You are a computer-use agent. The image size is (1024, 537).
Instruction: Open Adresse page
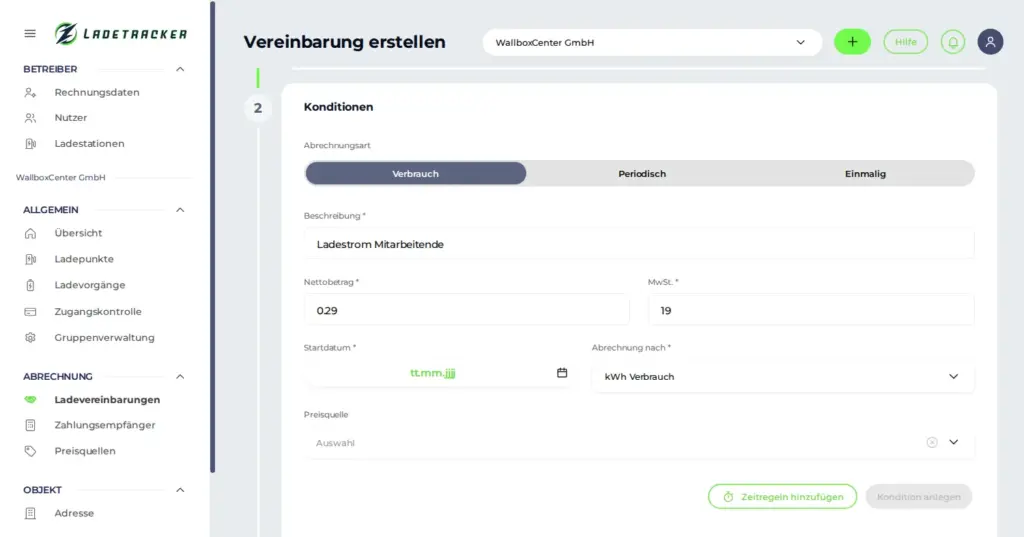pyautogui.click(x=74, y=513)
